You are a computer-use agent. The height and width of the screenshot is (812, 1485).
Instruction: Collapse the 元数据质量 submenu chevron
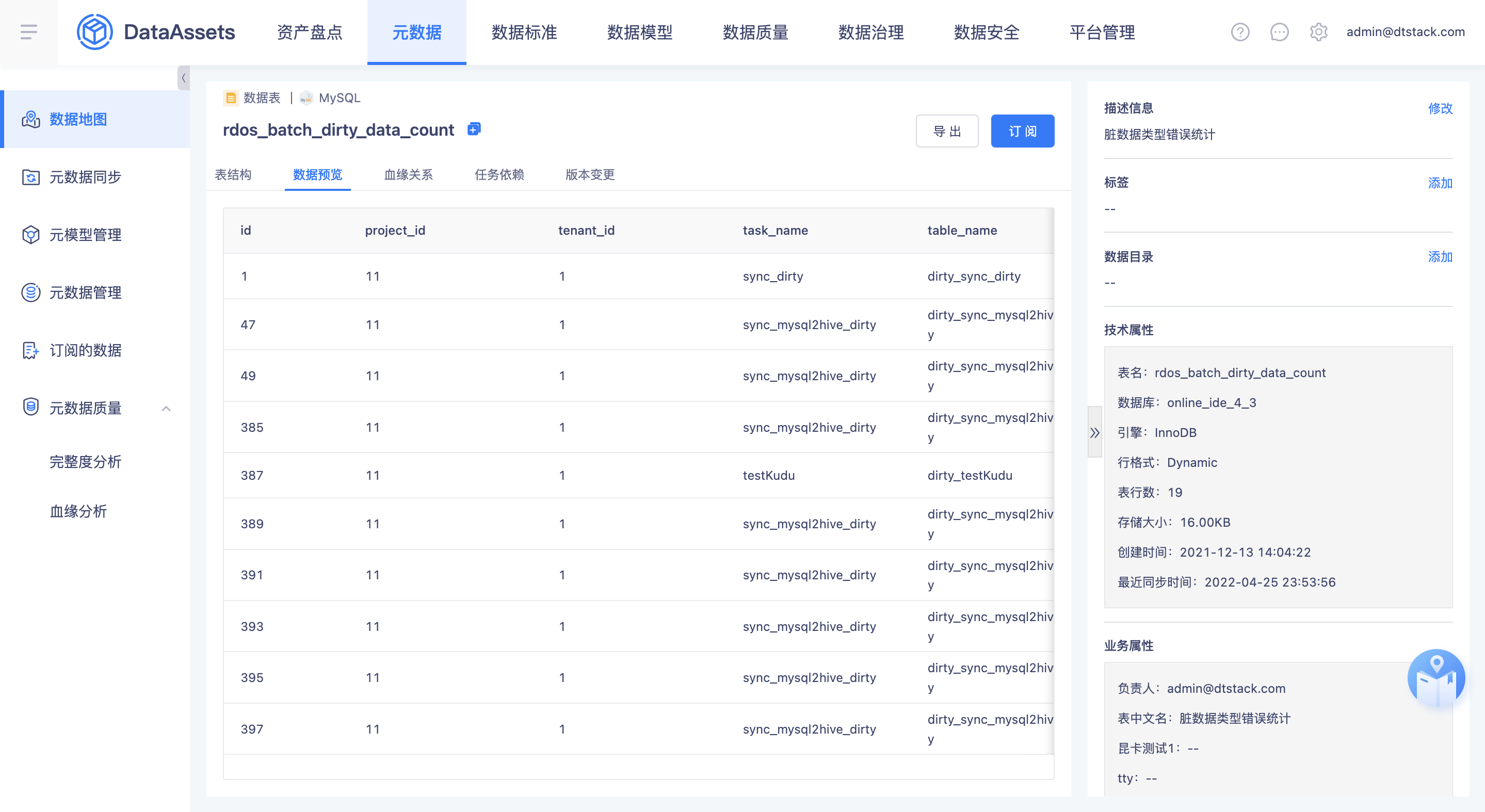(166, 409)
